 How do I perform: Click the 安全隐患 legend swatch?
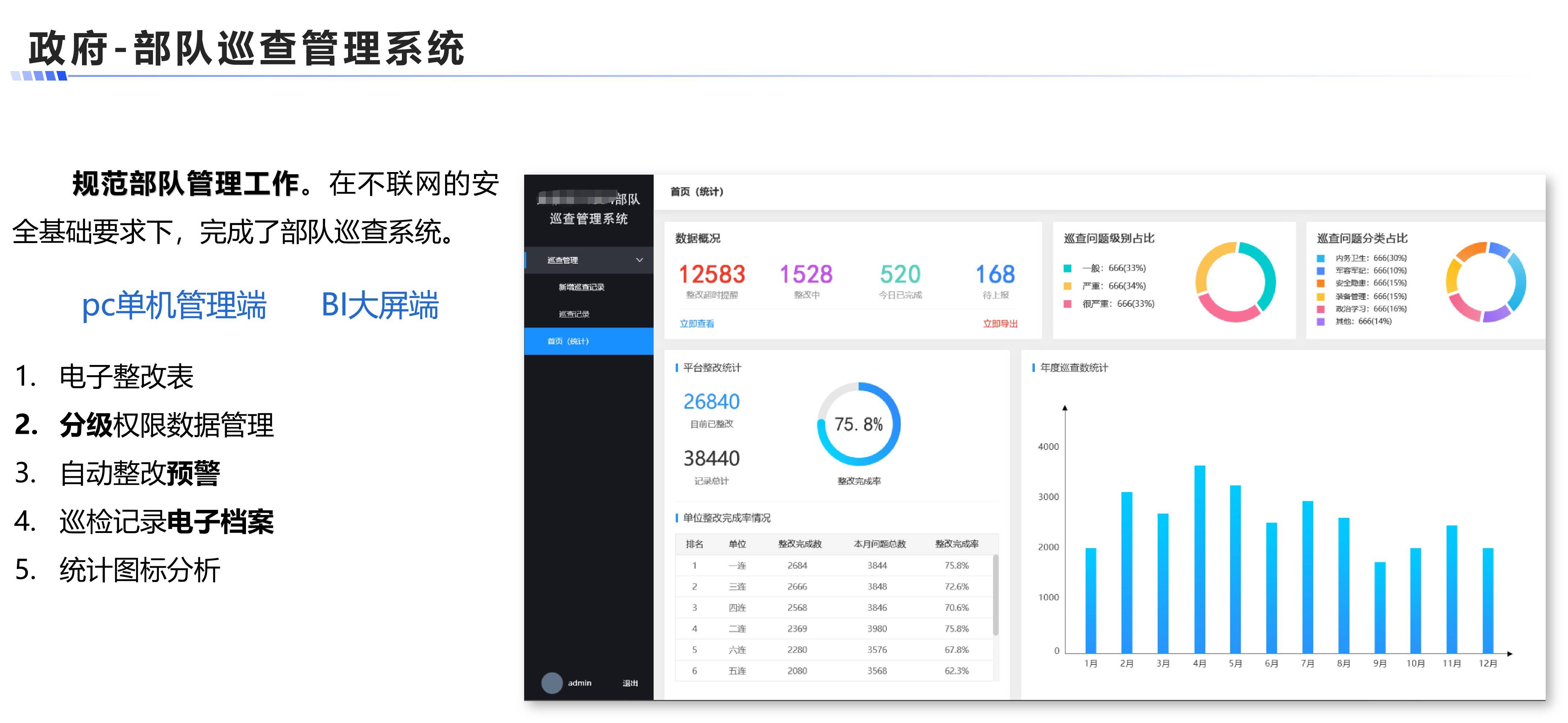[x=1320, y=283]
